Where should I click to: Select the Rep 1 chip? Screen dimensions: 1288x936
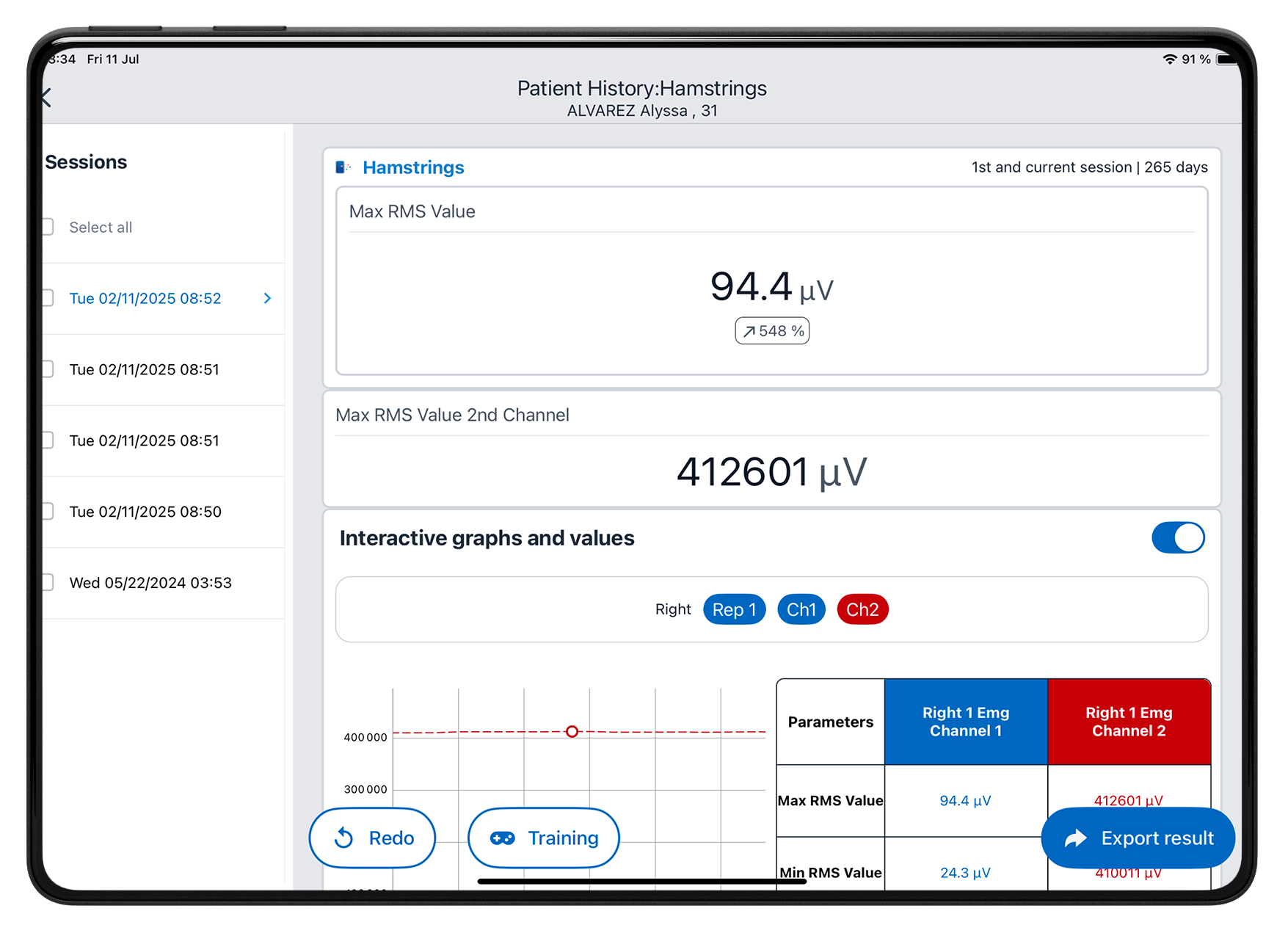(734, 609)
